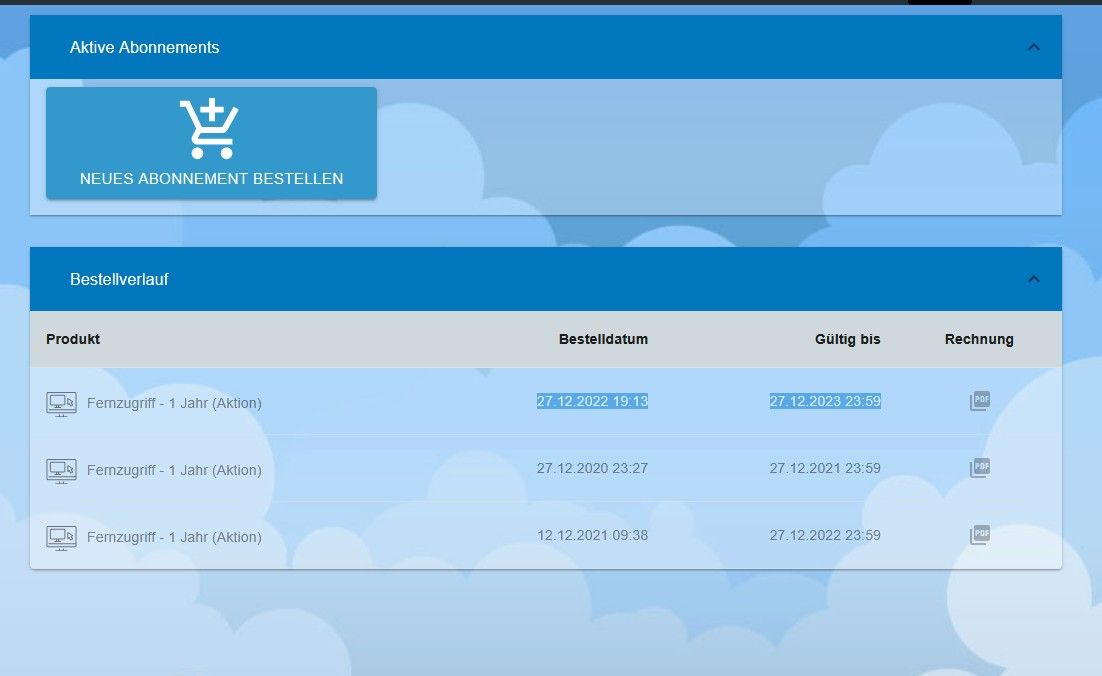
Task: Click the Gültig bis column header
Action: 848,339
